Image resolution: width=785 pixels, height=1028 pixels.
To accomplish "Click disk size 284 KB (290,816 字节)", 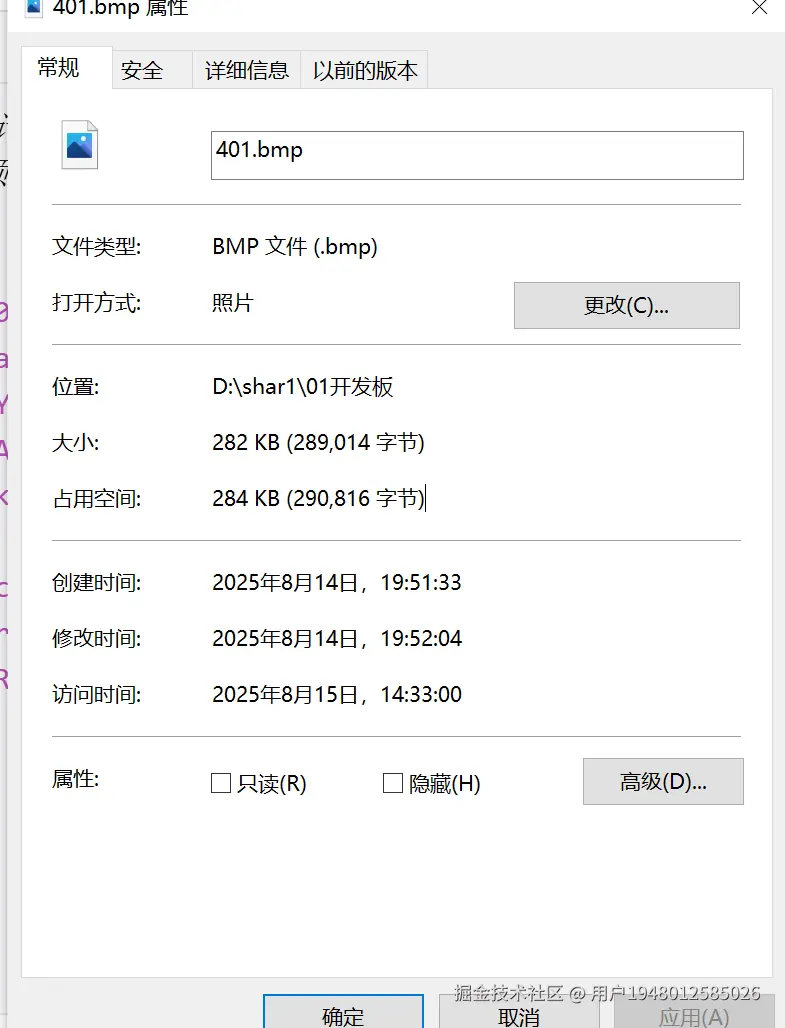I will [318, 498].
